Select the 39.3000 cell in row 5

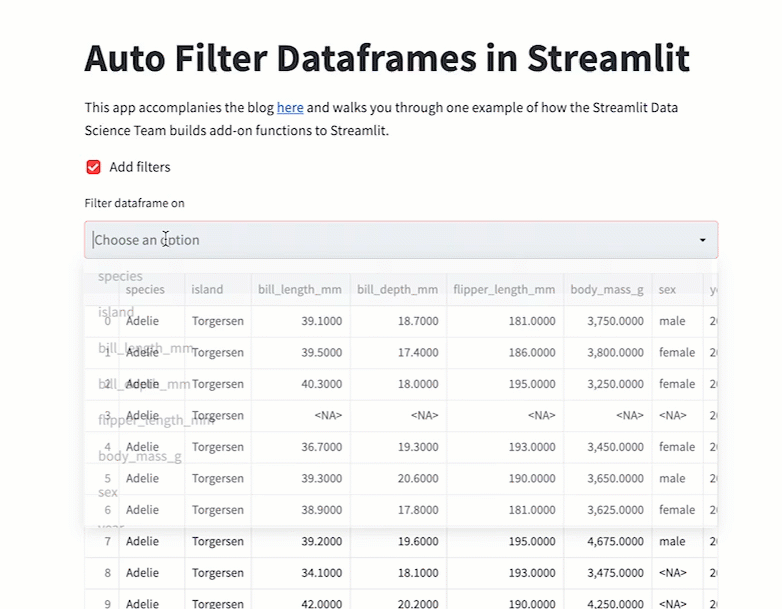coord(301,478)
